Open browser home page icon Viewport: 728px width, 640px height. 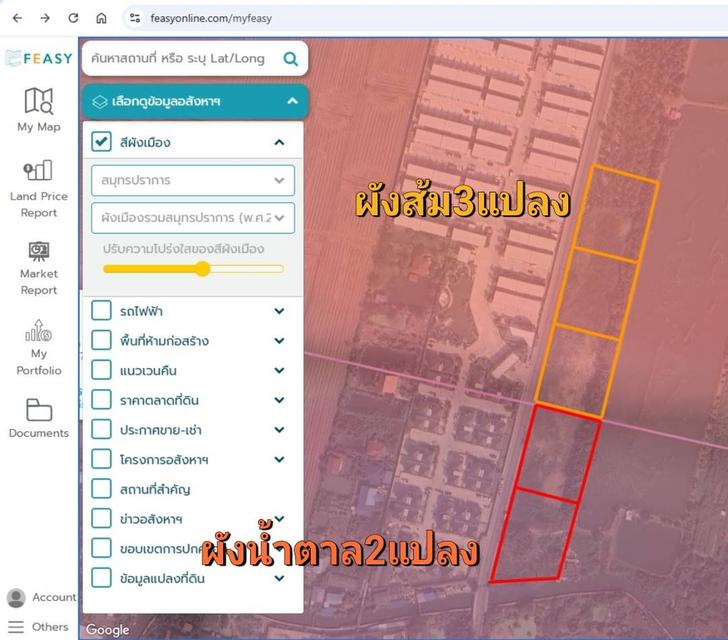point(101,18)
